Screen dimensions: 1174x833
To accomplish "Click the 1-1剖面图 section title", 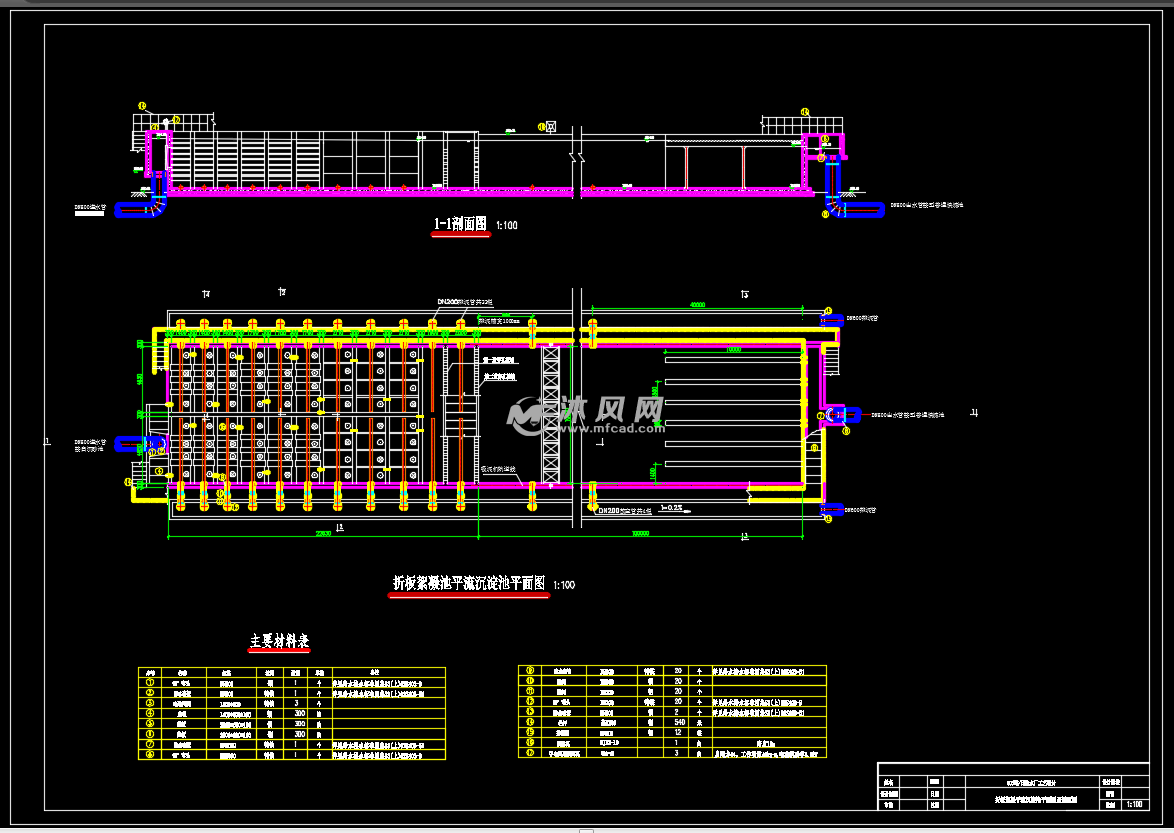I will coord(460,225).
